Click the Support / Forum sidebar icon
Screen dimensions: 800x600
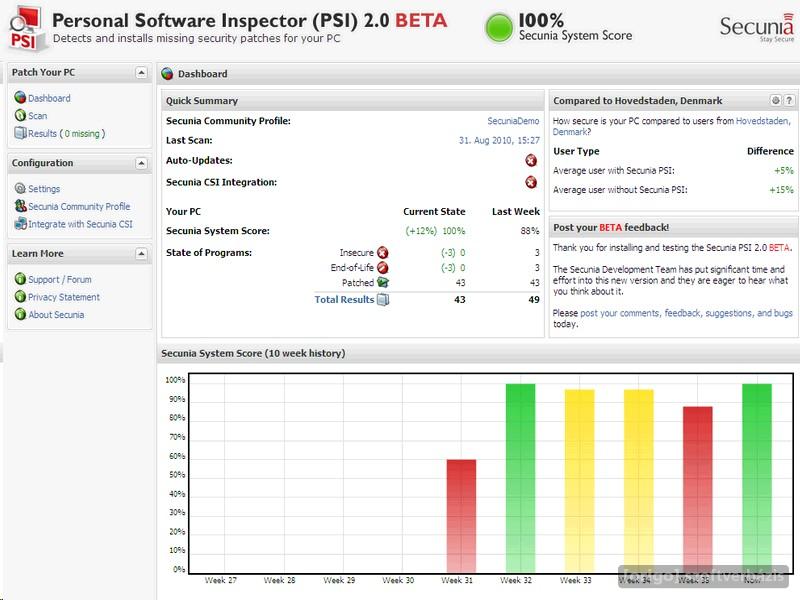(20, 279)
